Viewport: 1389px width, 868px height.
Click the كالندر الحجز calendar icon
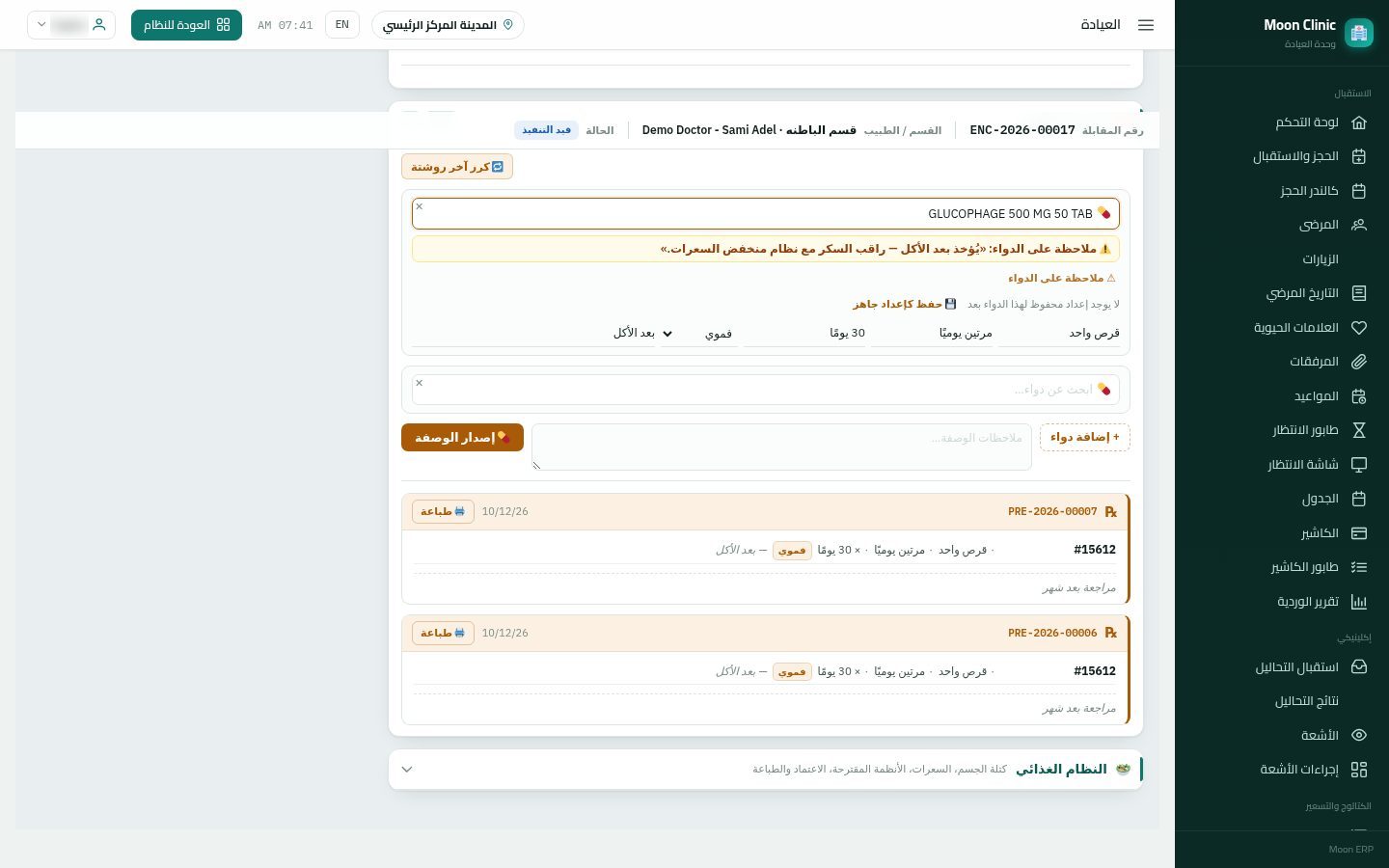(1359, 191)
